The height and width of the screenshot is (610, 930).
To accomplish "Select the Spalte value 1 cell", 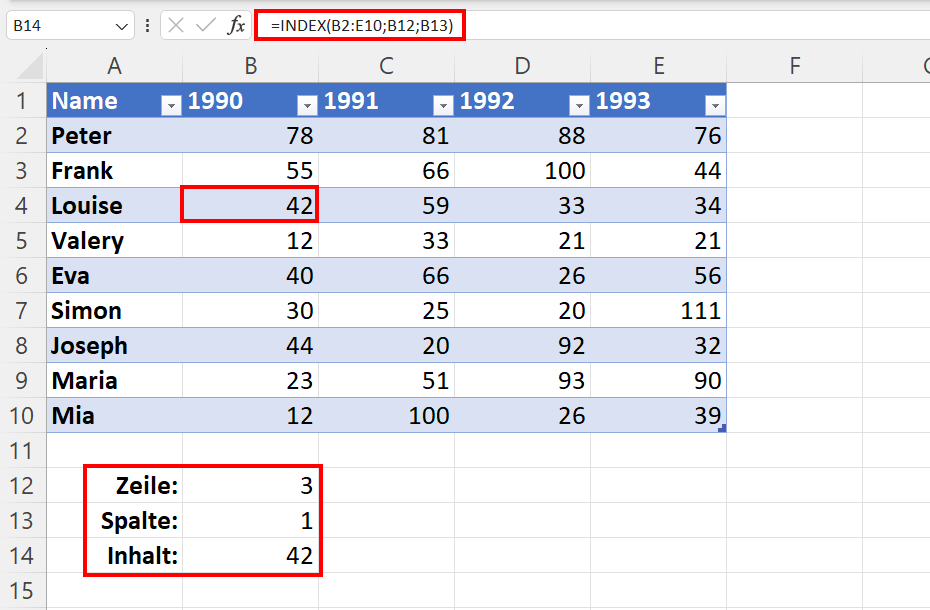I will 250,520.
